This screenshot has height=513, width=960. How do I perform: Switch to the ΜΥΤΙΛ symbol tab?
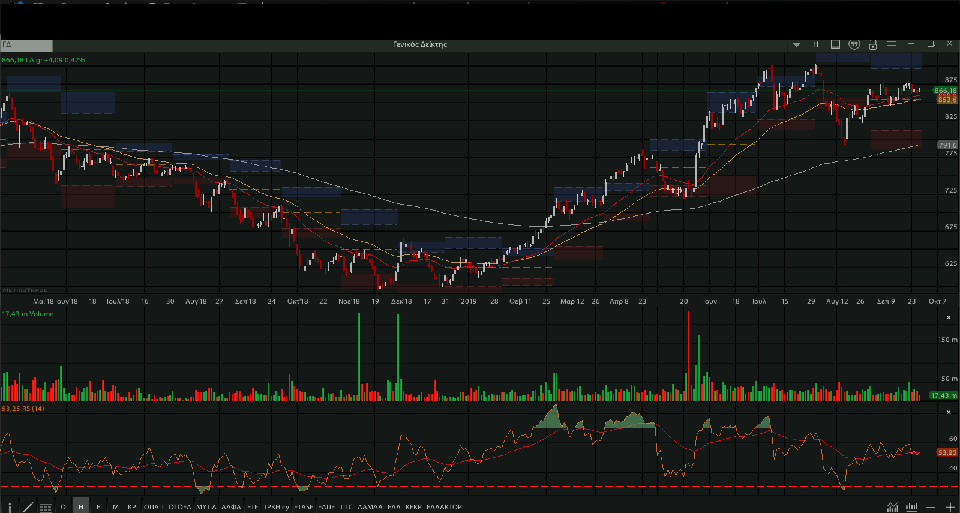point(206,507)
